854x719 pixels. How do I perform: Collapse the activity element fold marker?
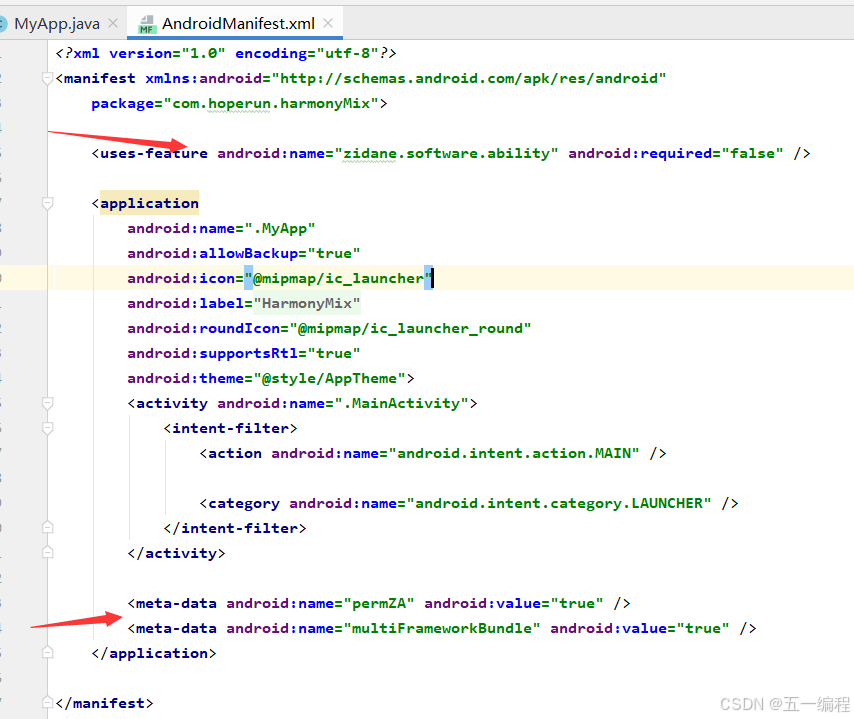[47, 403]
